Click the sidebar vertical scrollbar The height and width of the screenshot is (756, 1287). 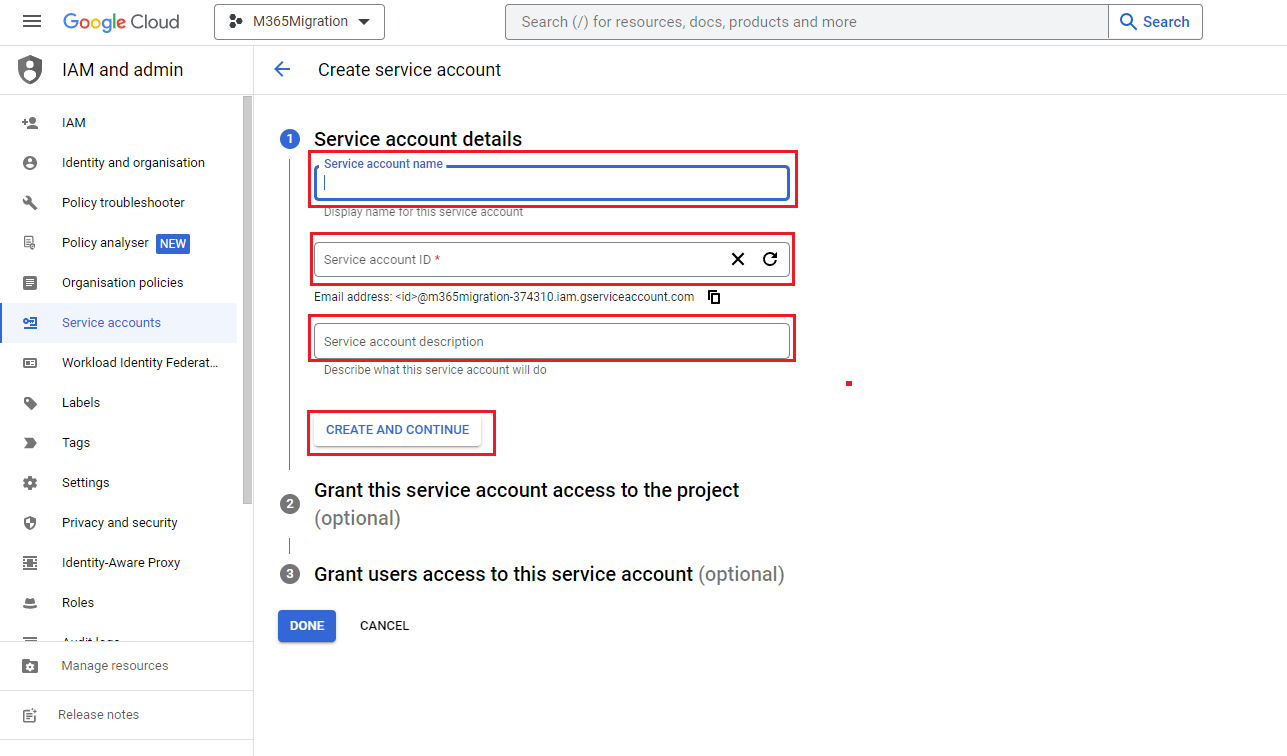[247, 300]
